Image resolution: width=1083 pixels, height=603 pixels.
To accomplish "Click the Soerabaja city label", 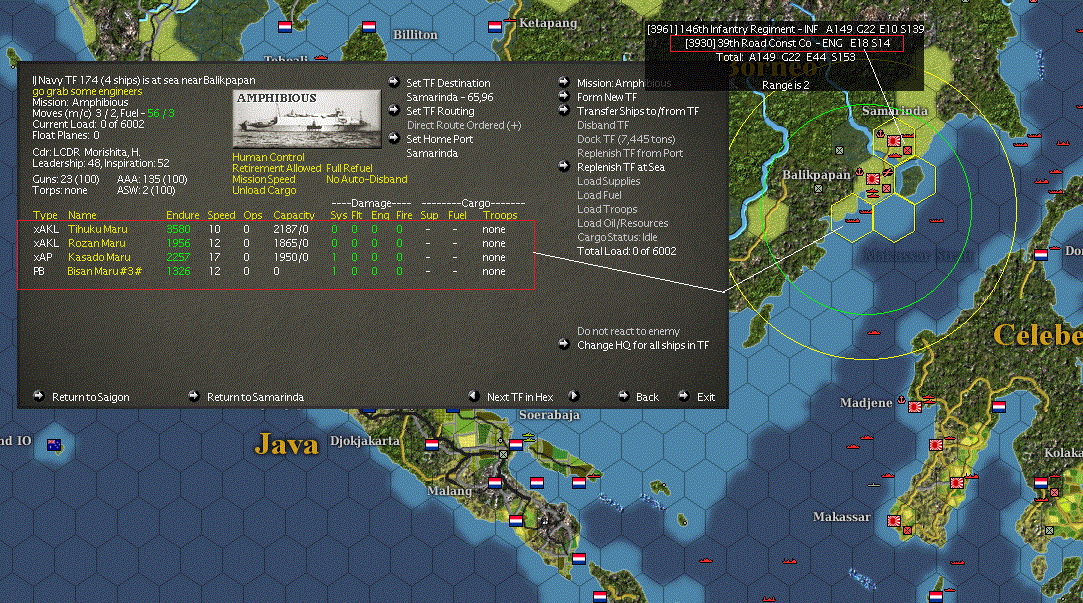I will point(549,415).
